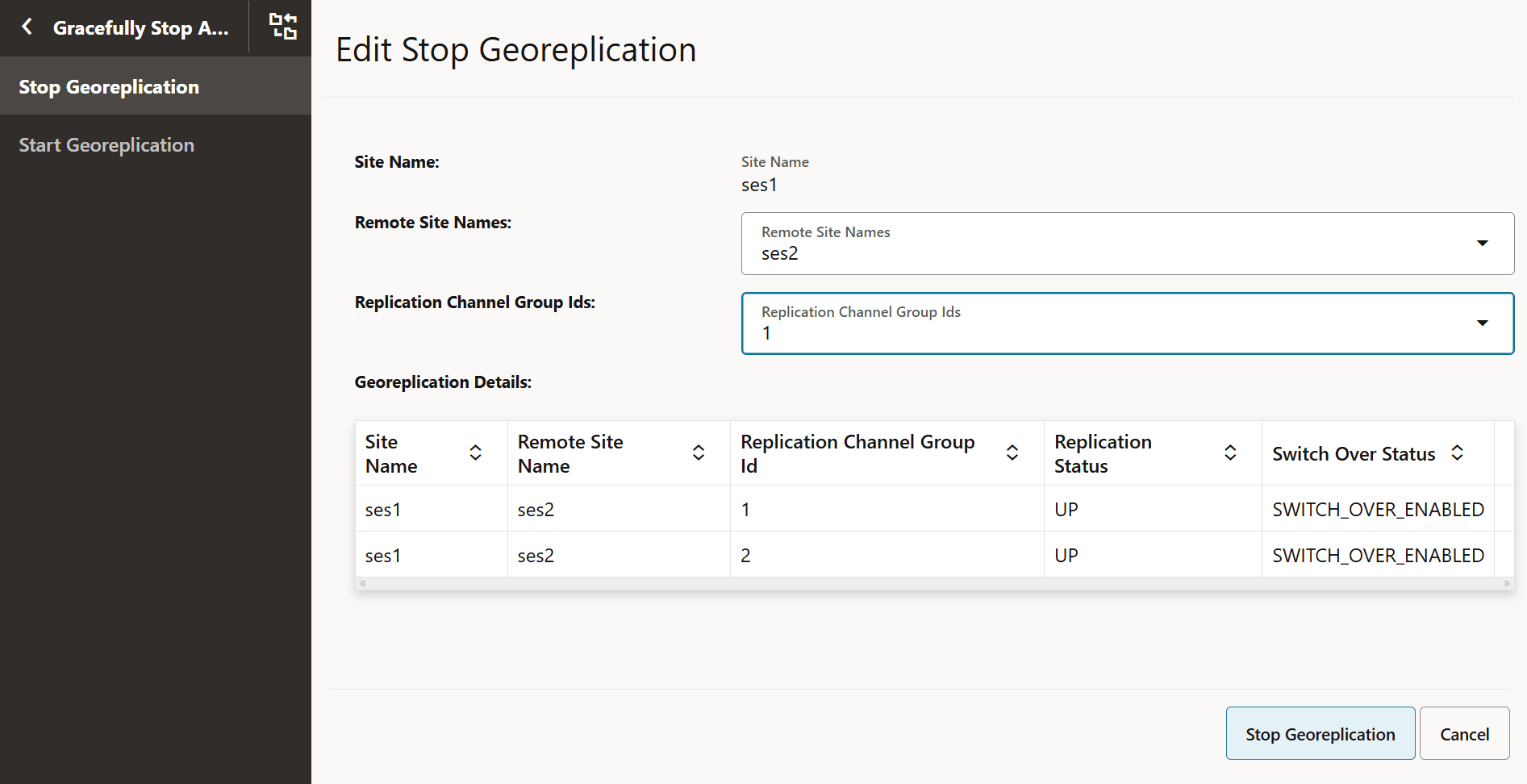
Task: Open the Remote Site Names dropdown arrow
Action: coord(1483,244)
